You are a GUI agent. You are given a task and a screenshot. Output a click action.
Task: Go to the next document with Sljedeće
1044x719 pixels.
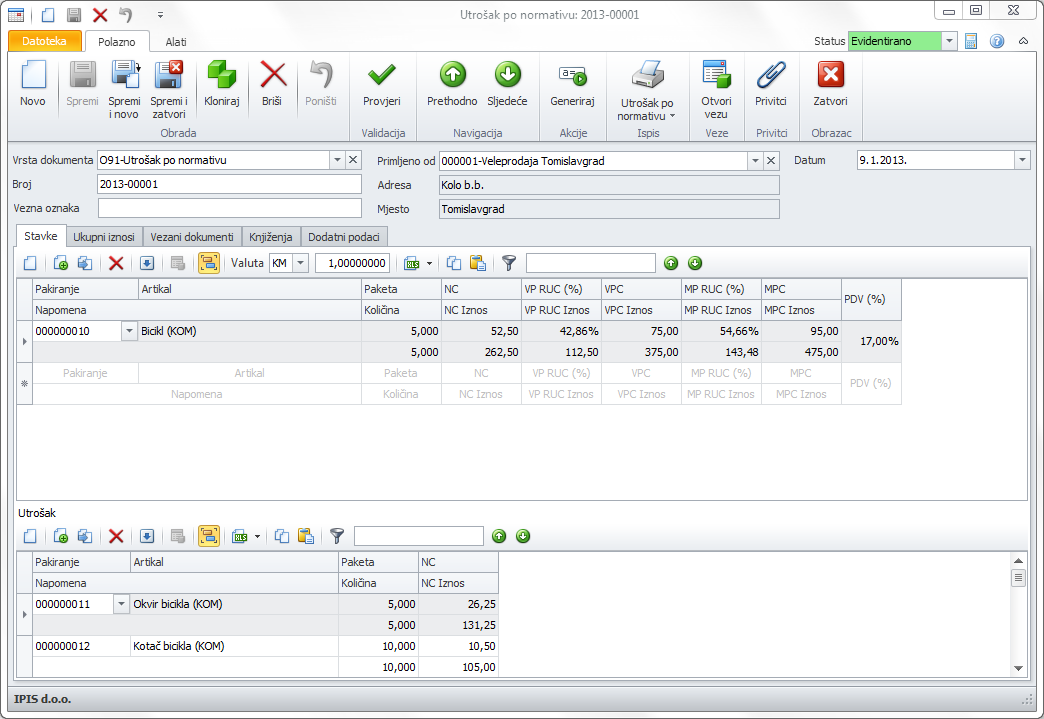click(507, 84)
